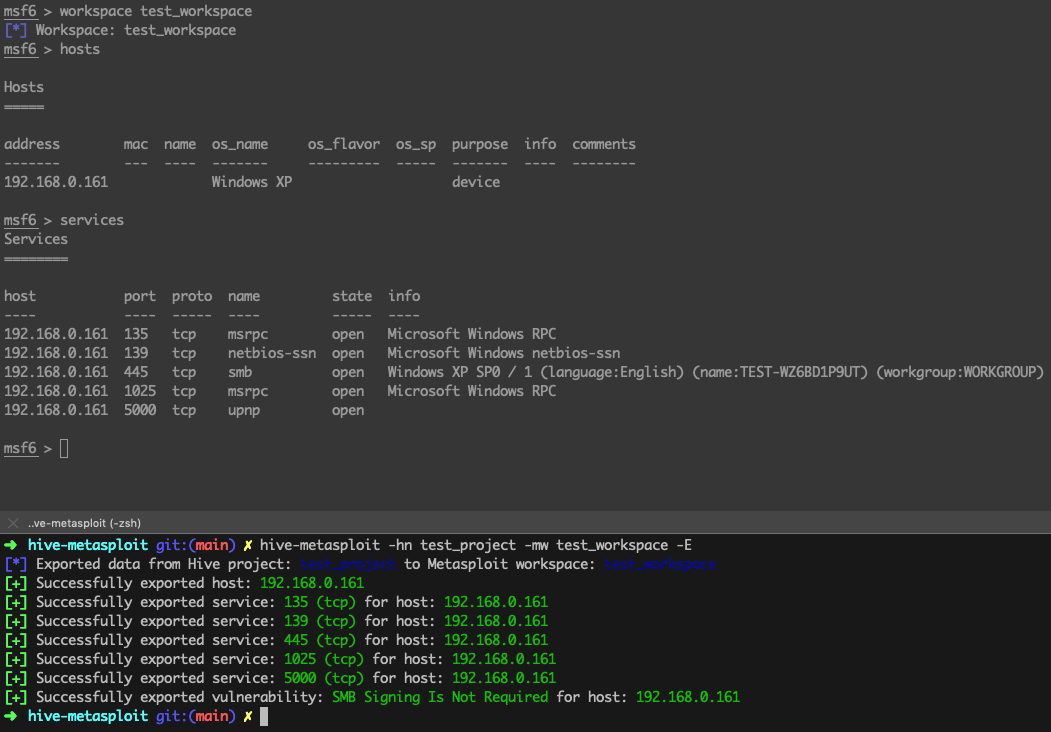Click the 'Workspace: test_workspace' output line
The height and width of the screenshot is (732, 1051).
tap(135, 30)
